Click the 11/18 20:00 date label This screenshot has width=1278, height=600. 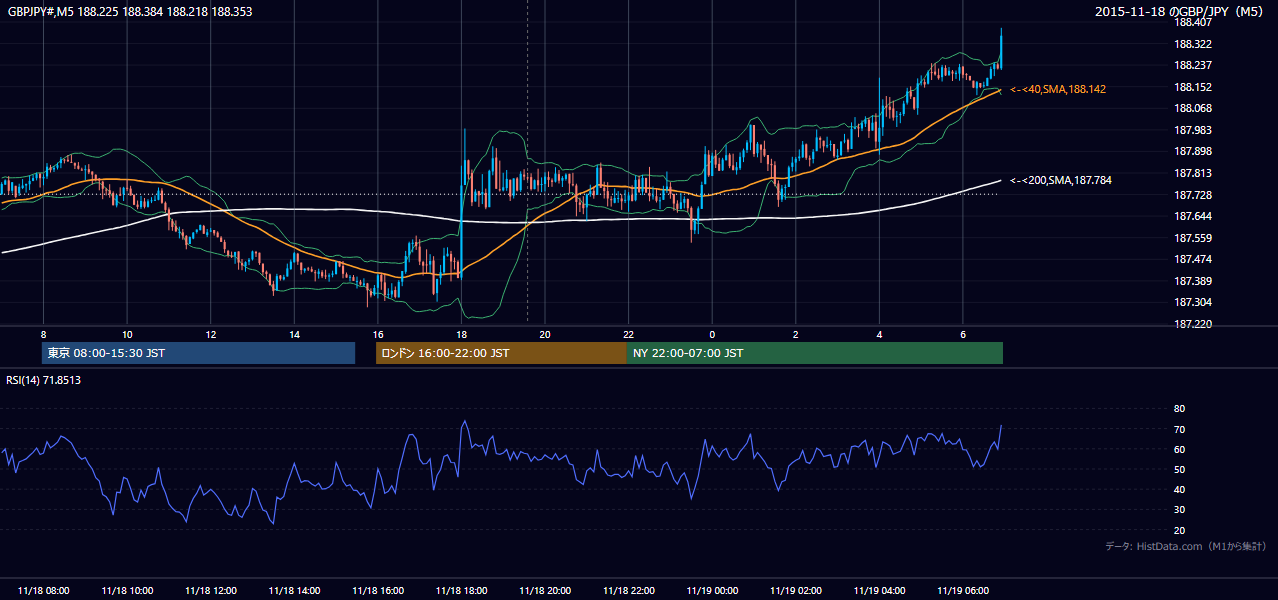pos(545,591)
